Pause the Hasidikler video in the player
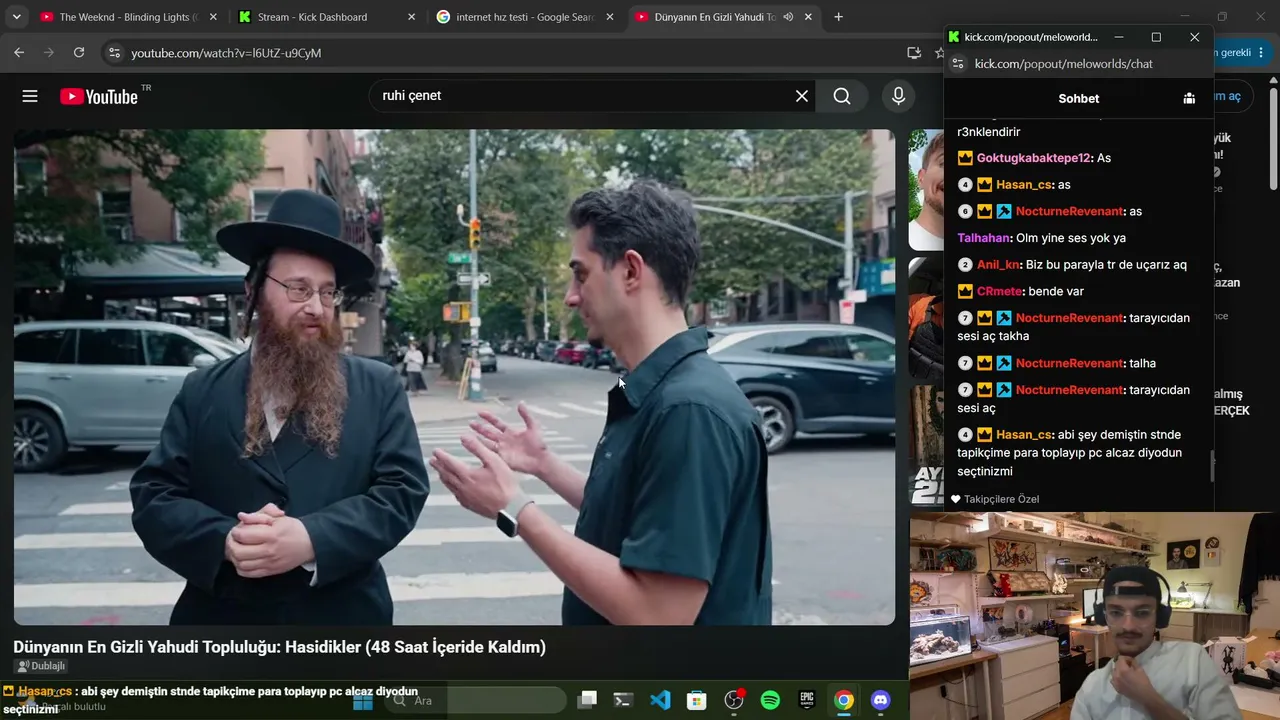The image size is (1280, 720). [454, 377]
